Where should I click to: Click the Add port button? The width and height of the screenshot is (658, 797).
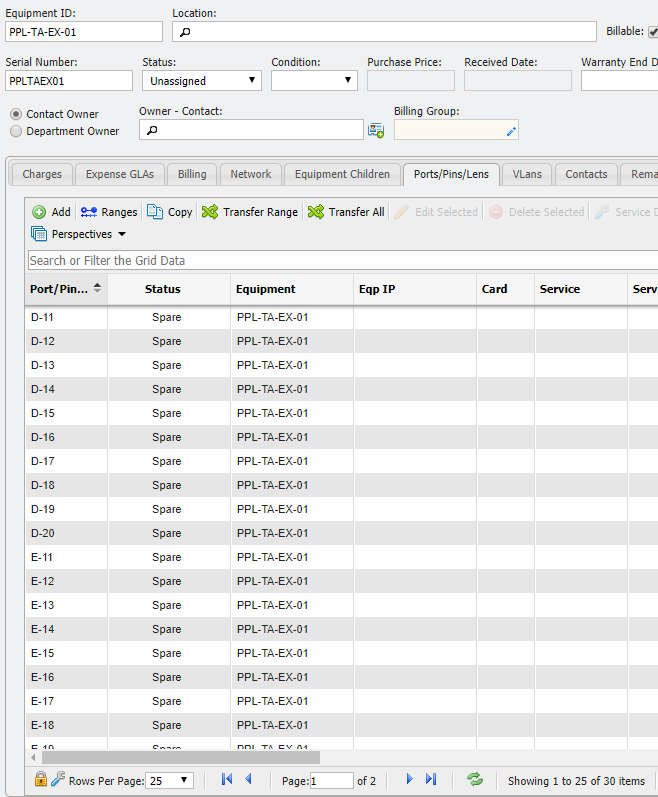click(51, 212)
